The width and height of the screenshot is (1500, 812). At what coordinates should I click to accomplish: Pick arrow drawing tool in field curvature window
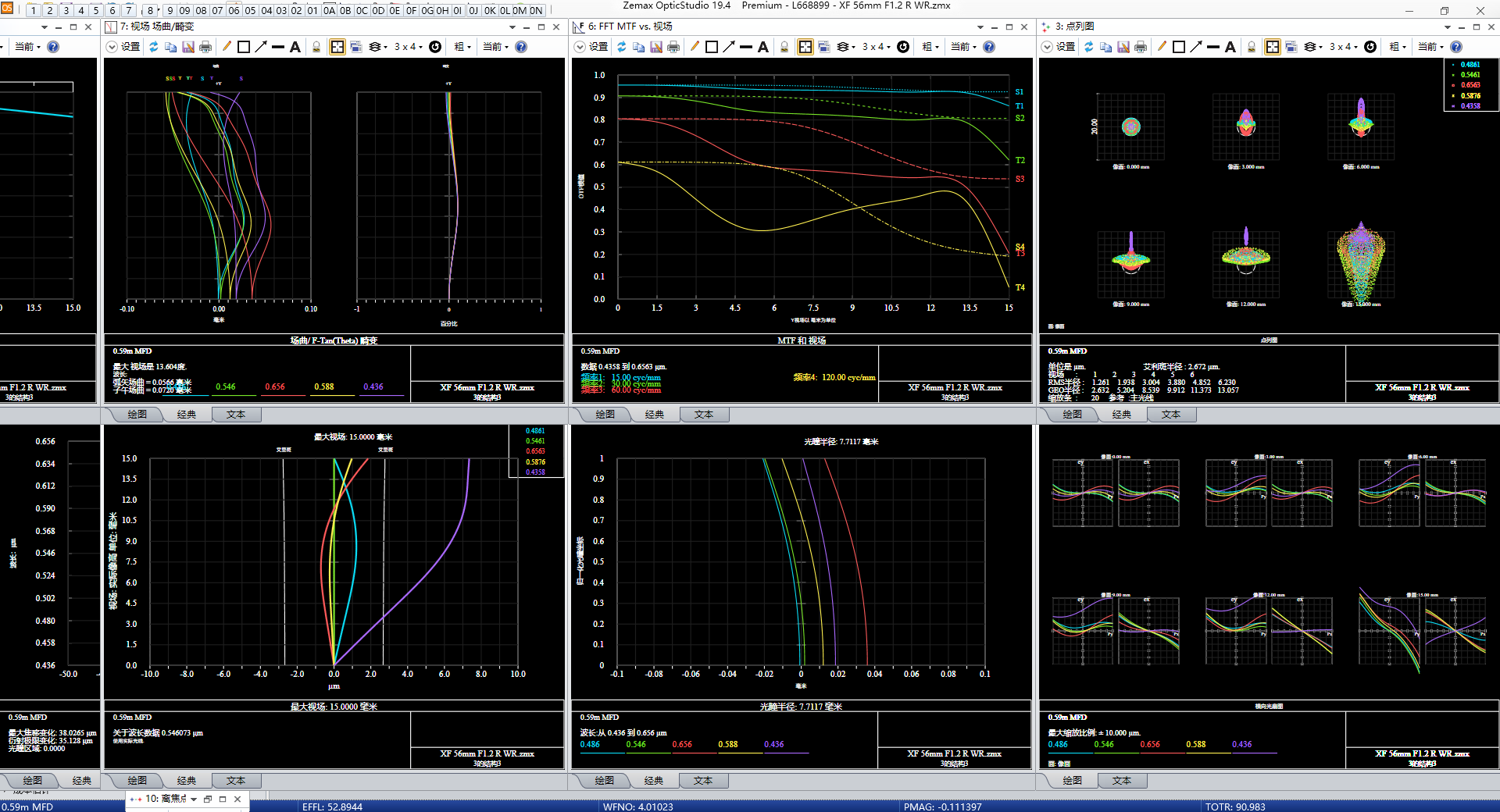pyautogui.click(x=261, y=47)
